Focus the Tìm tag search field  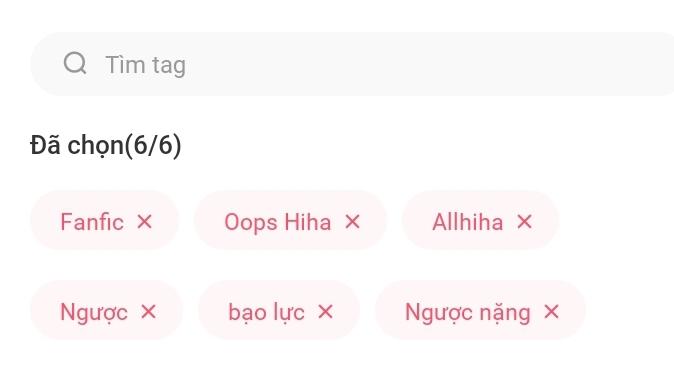point(352,64)
